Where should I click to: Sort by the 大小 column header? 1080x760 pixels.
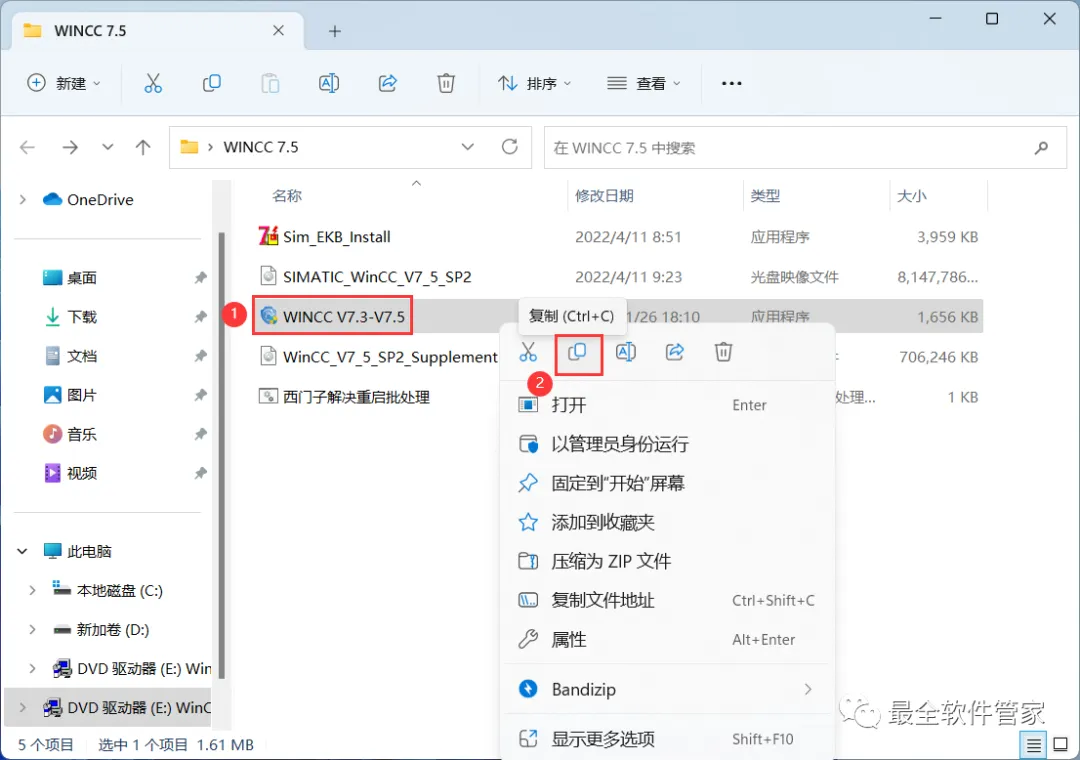pos(911,196)
